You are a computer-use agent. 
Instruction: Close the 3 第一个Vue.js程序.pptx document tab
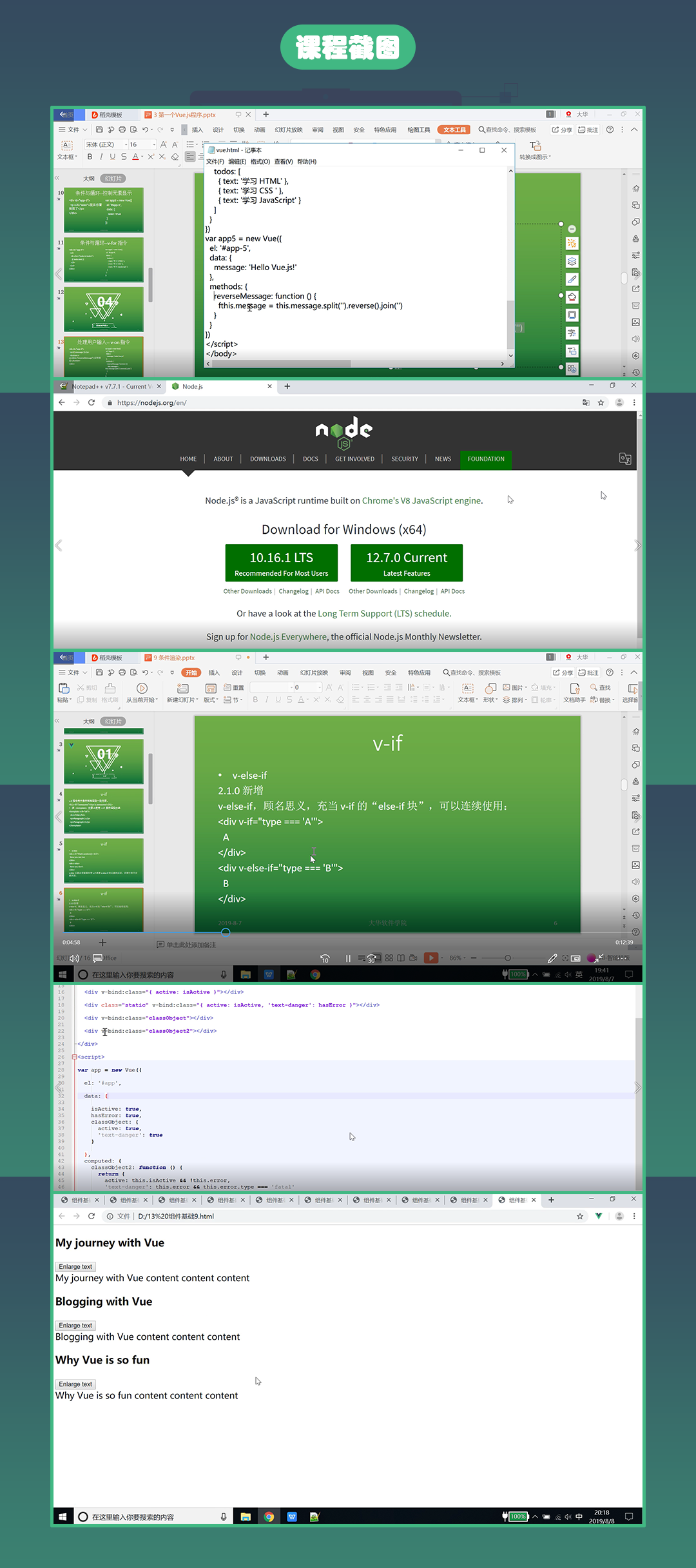pyautogui.click(x=248, y=115)
